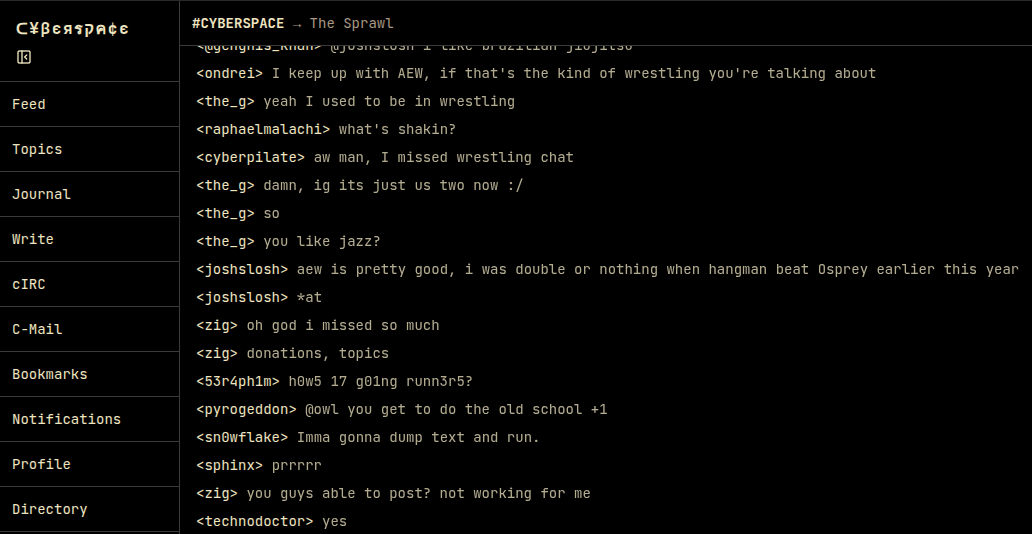Click username ondrei in chat
This screenshot has width=1032, height=534.
[x=230, y=73]
